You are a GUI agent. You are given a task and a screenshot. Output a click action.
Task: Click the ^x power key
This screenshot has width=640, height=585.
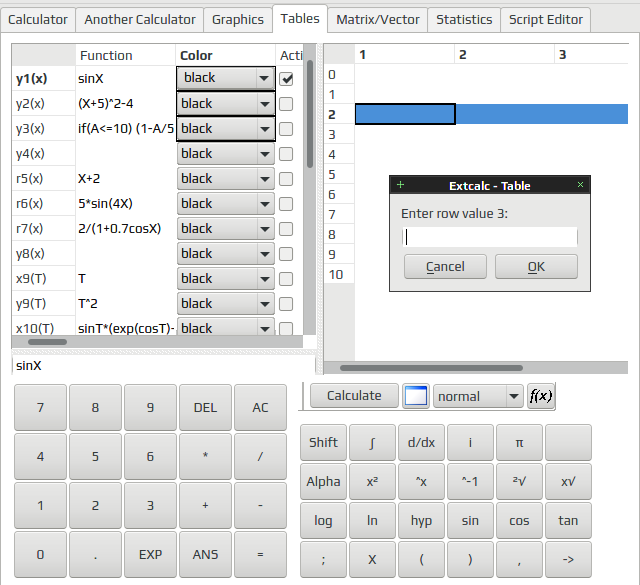[x=421, y=482]
